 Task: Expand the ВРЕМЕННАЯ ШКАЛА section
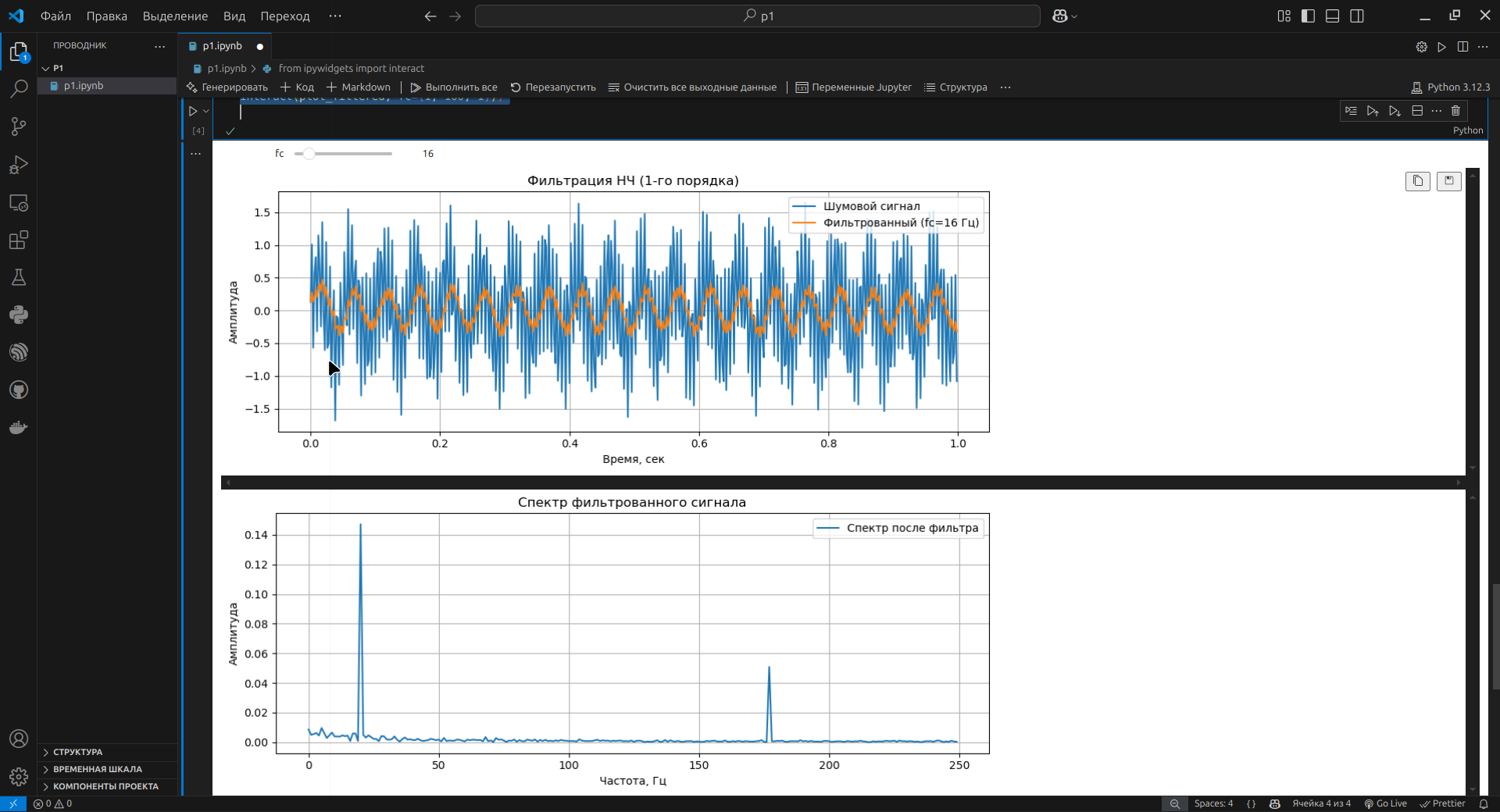(109, 769)
